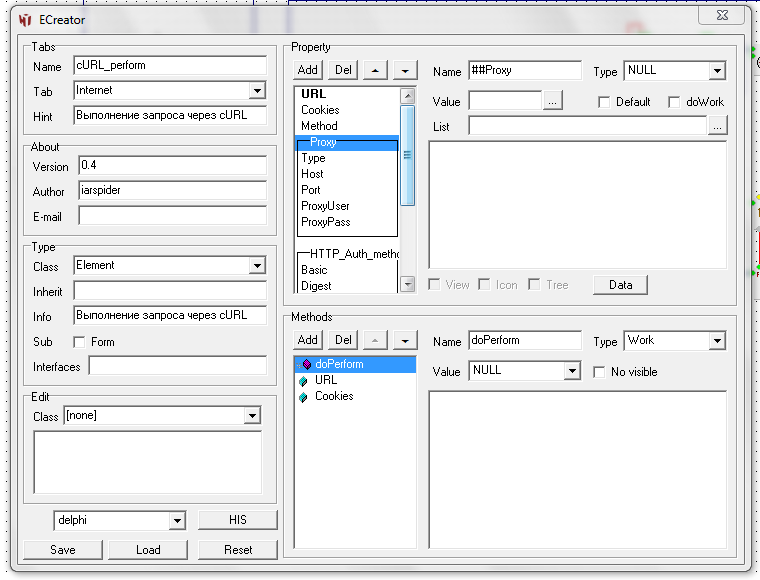Select the Cookies method in Methods list

pyautogui.click(x=333, y=396)
